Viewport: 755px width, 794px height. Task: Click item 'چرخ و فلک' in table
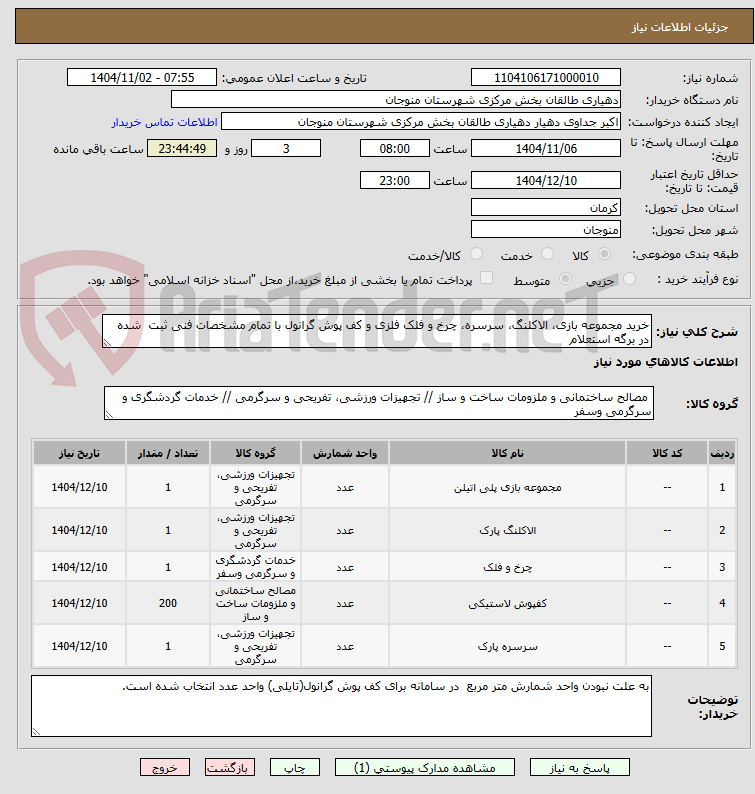pos(507,567)
